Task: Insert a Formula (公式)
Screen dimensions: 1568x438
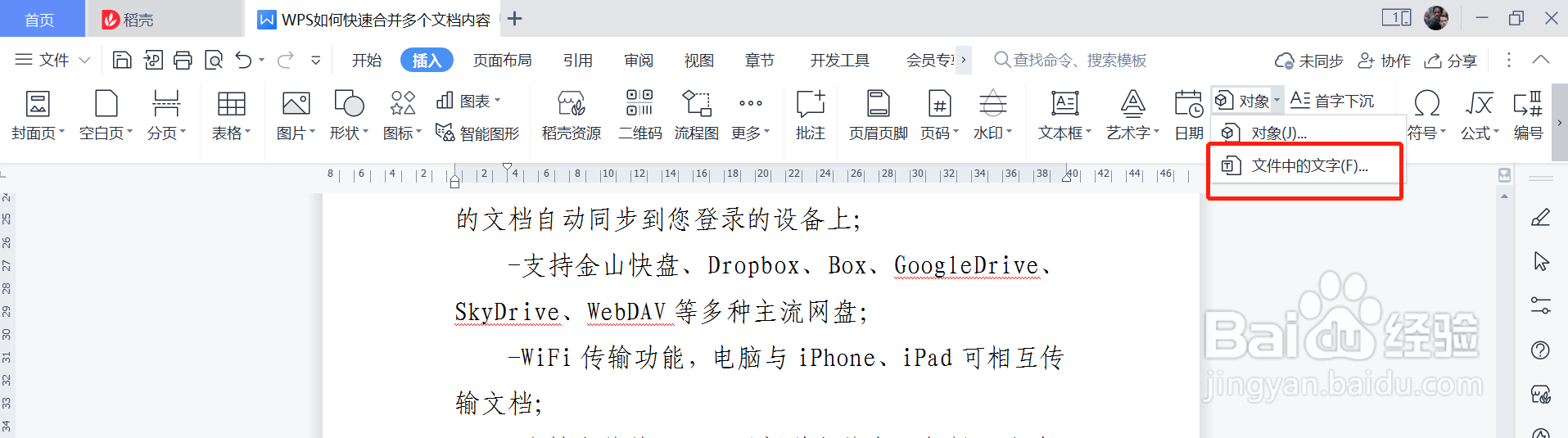Action: pyautogui.click(x=1480, y=115)
